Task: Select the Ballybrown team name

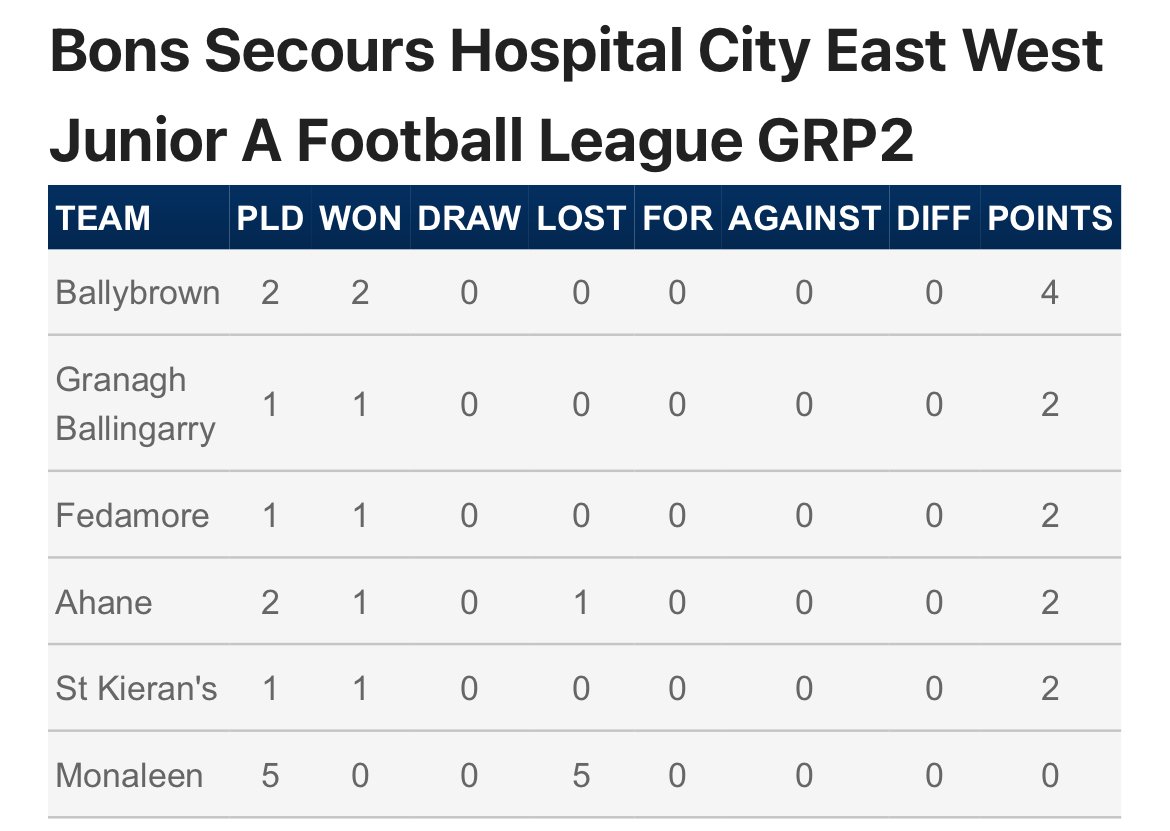Action: tap(138, 292)
